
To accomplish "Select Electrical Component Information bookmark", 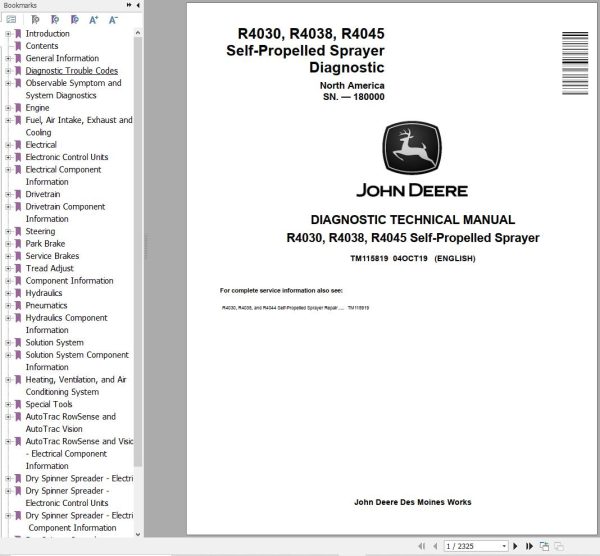I will (63, 176).
